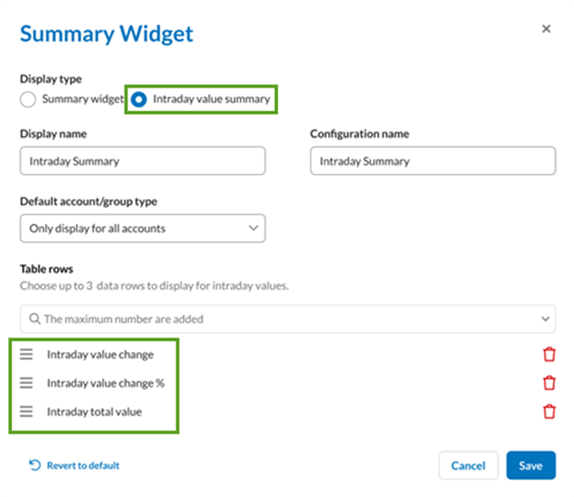Select Intraday value summary radio option

(139, 99)
